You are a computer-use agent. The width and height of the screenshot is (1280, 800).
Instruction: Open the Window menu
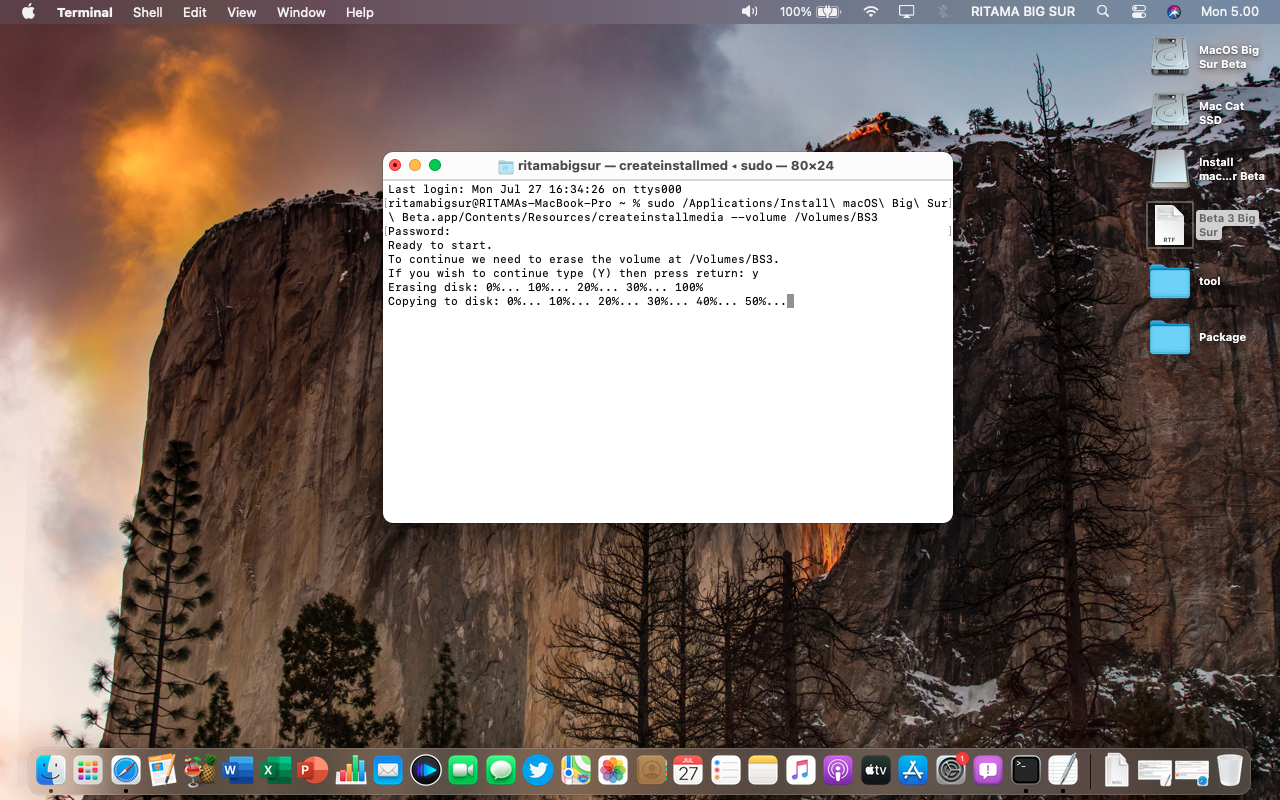[301, 12]
